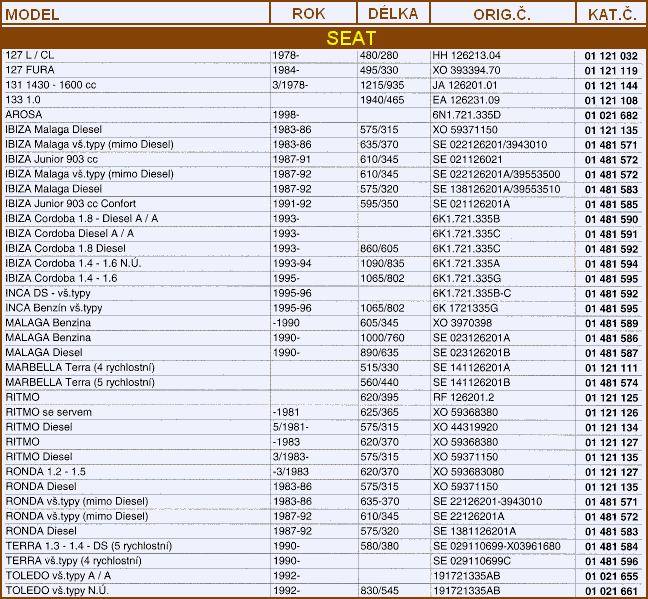Click catalog number 01 021 655

(611, 577)
